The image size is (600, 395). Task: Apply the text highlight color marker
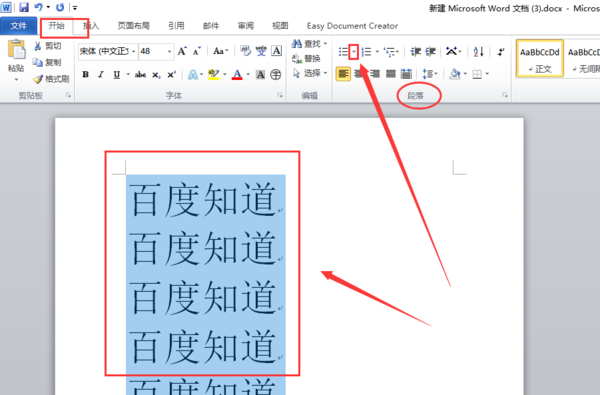pos(214,74)
